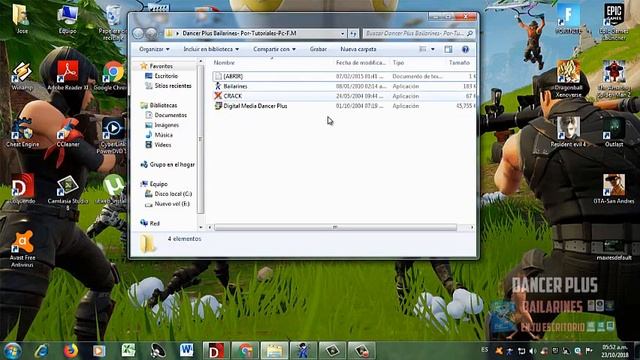Launch Outlast desktop shortcut
Image resolution: width=640 pixels, height=360 pixels.
coord(614,132)
